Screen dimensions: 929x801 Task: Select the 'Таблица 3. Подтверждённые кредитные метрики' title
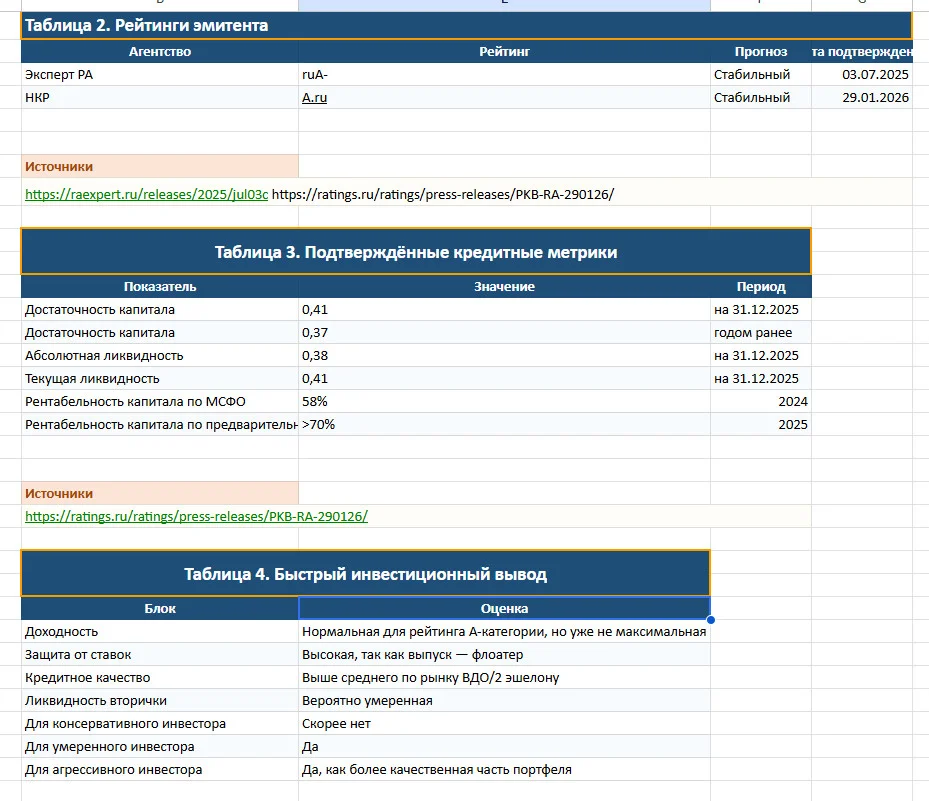click(416, 252)
